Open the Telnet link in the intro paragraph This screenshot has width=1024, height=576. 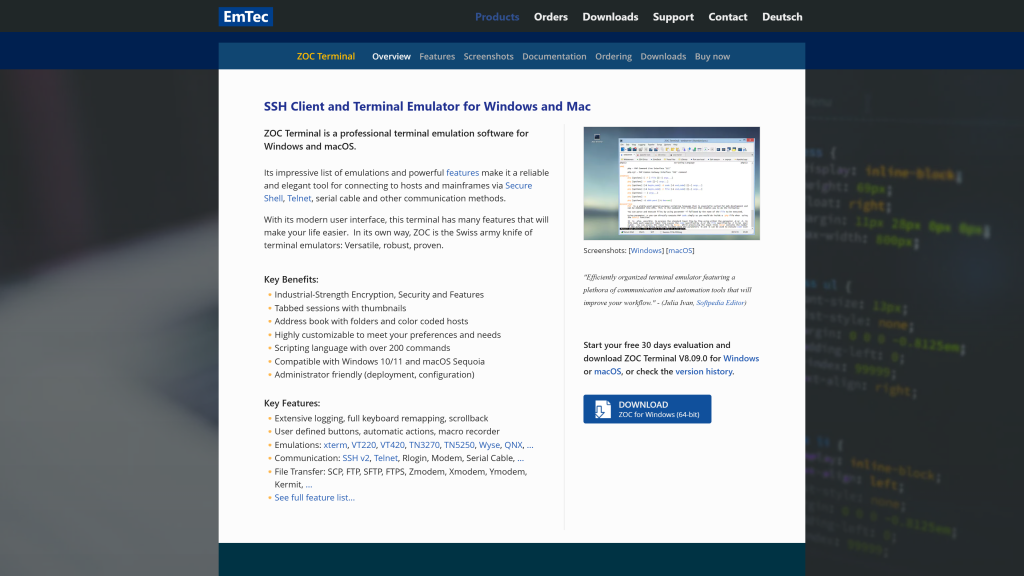(x=299, y=199)
